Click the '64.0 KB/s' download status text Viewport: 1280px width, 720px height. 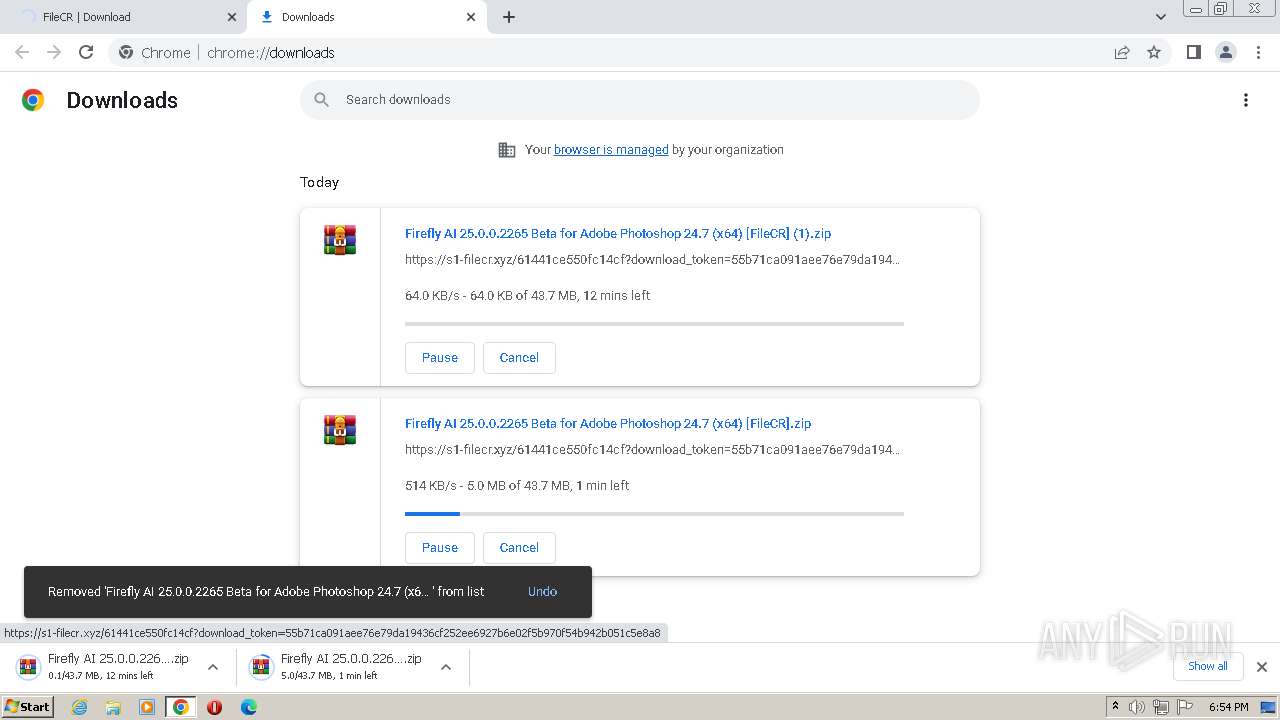tap(528, 296)
